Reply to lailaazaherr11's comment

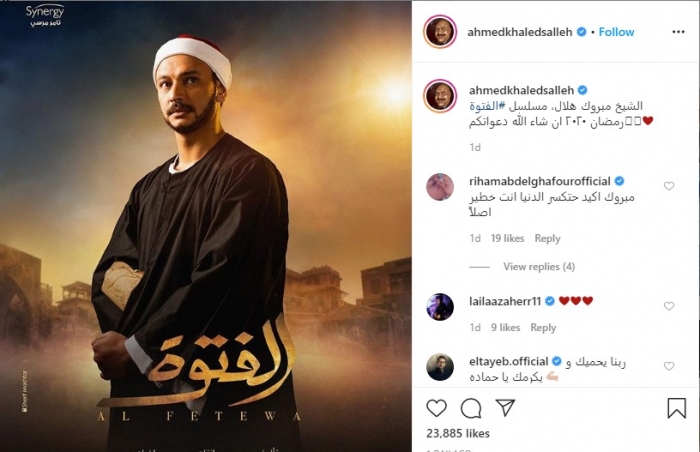tap(543, 328)
